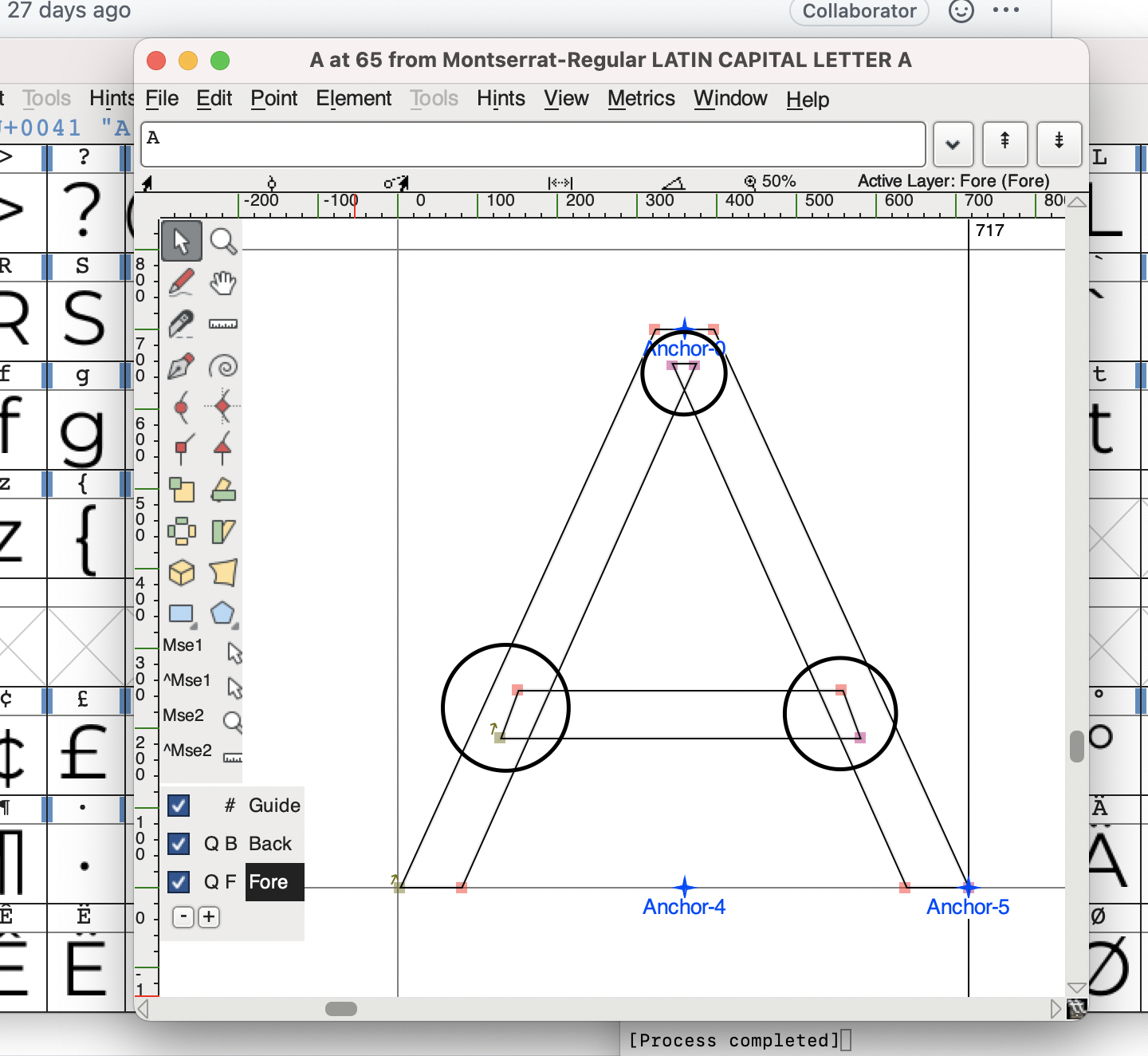Remove a layer using the minus button
Image resolution: width=1148 pixels, height=1056 pixels.
coord(183,917)
